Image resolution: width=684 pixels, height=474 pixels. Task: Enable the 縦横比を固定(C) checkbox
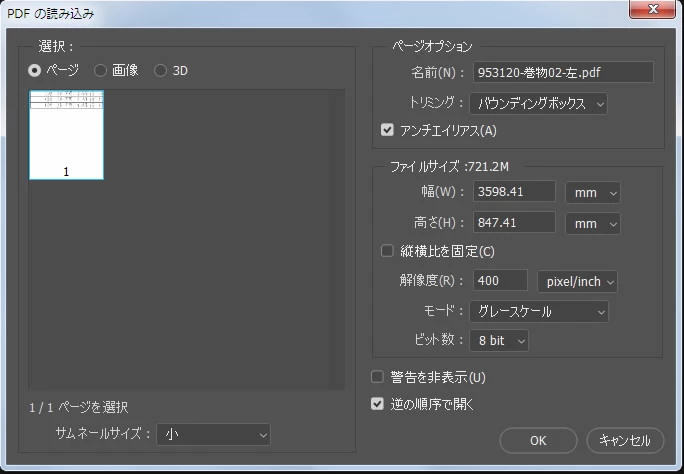click(387, 251)
